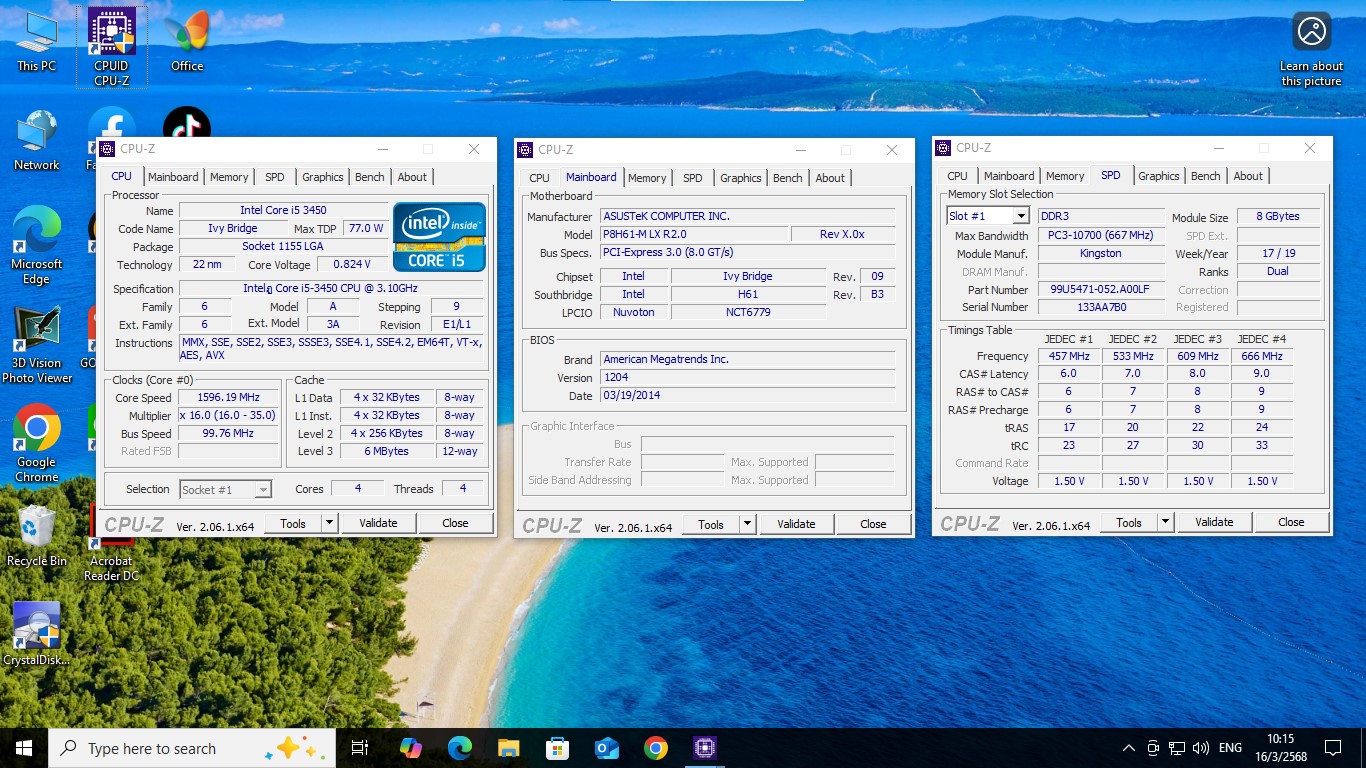Open Outlook from the taskbar
This screenshot has width=1366, height=768.
607,748
